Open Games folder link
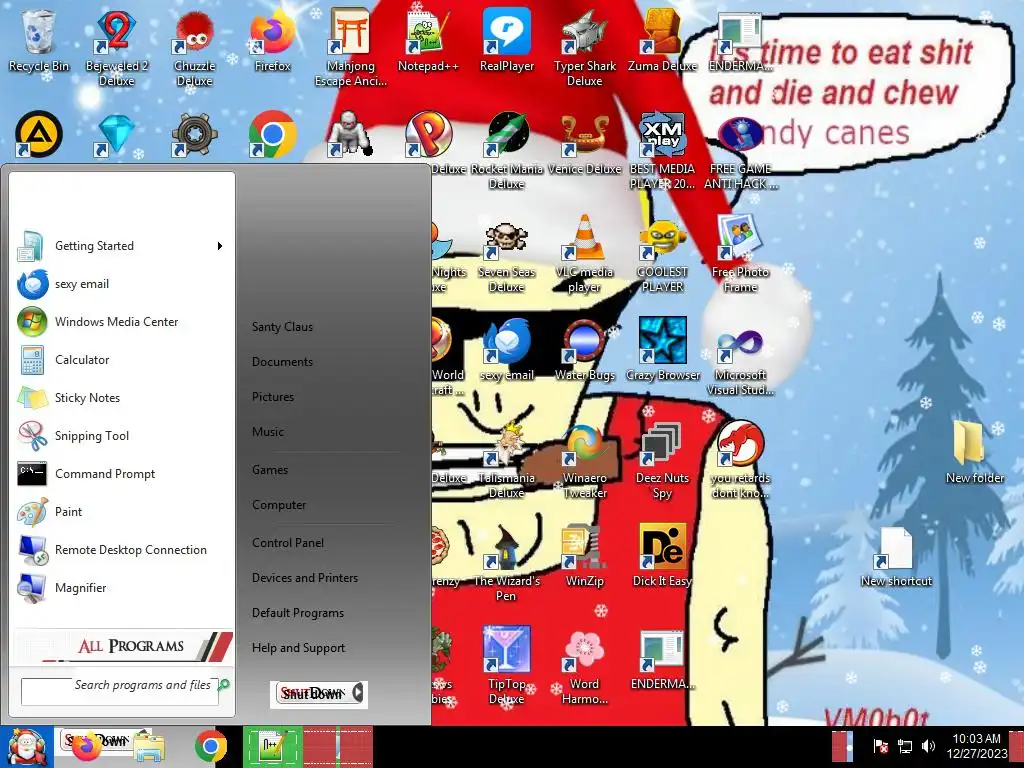The width and height of the screenshot is (1024, 768). coord(270,470)
